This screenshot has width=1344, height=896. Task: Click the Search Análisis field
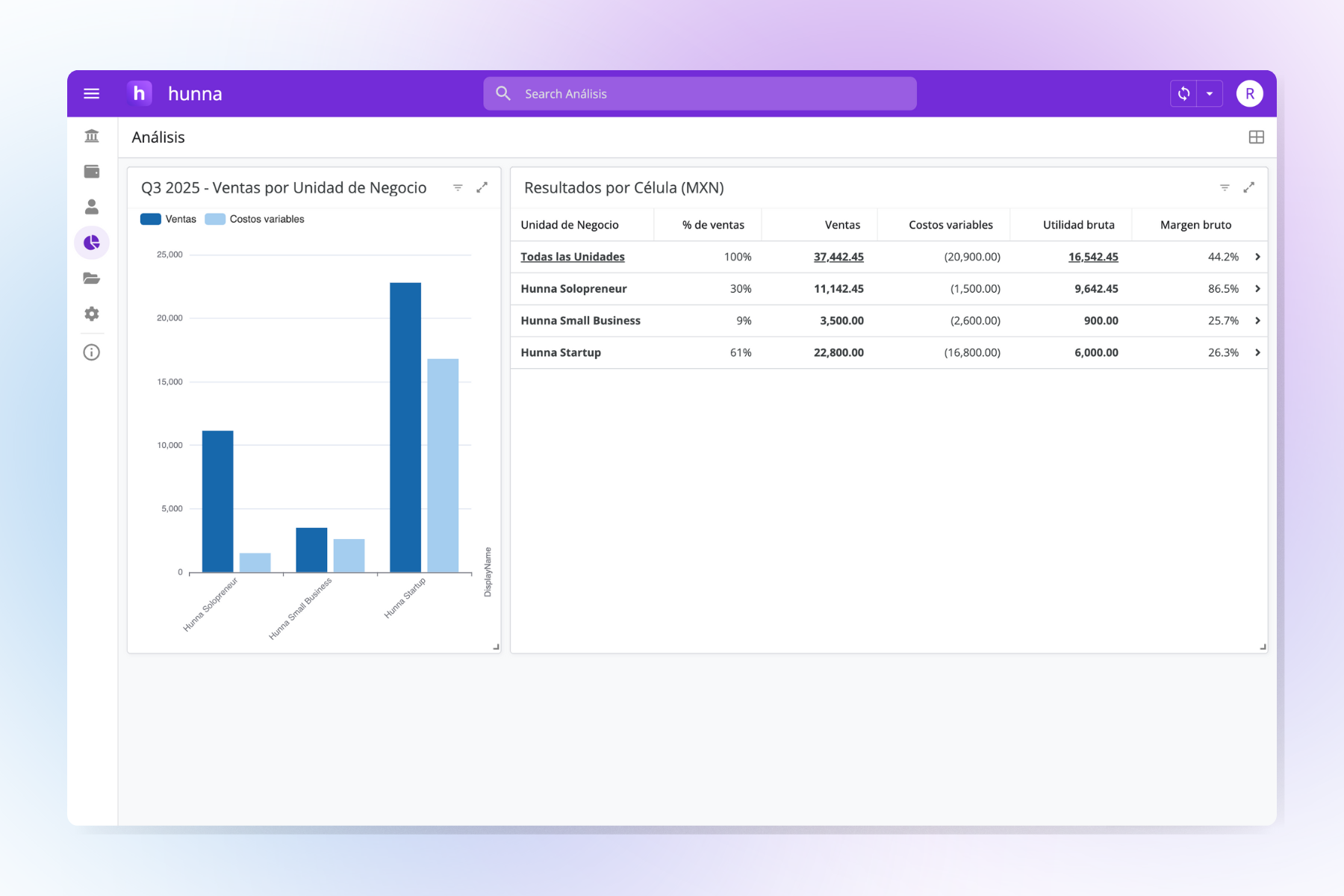click(x=700, y=93)
